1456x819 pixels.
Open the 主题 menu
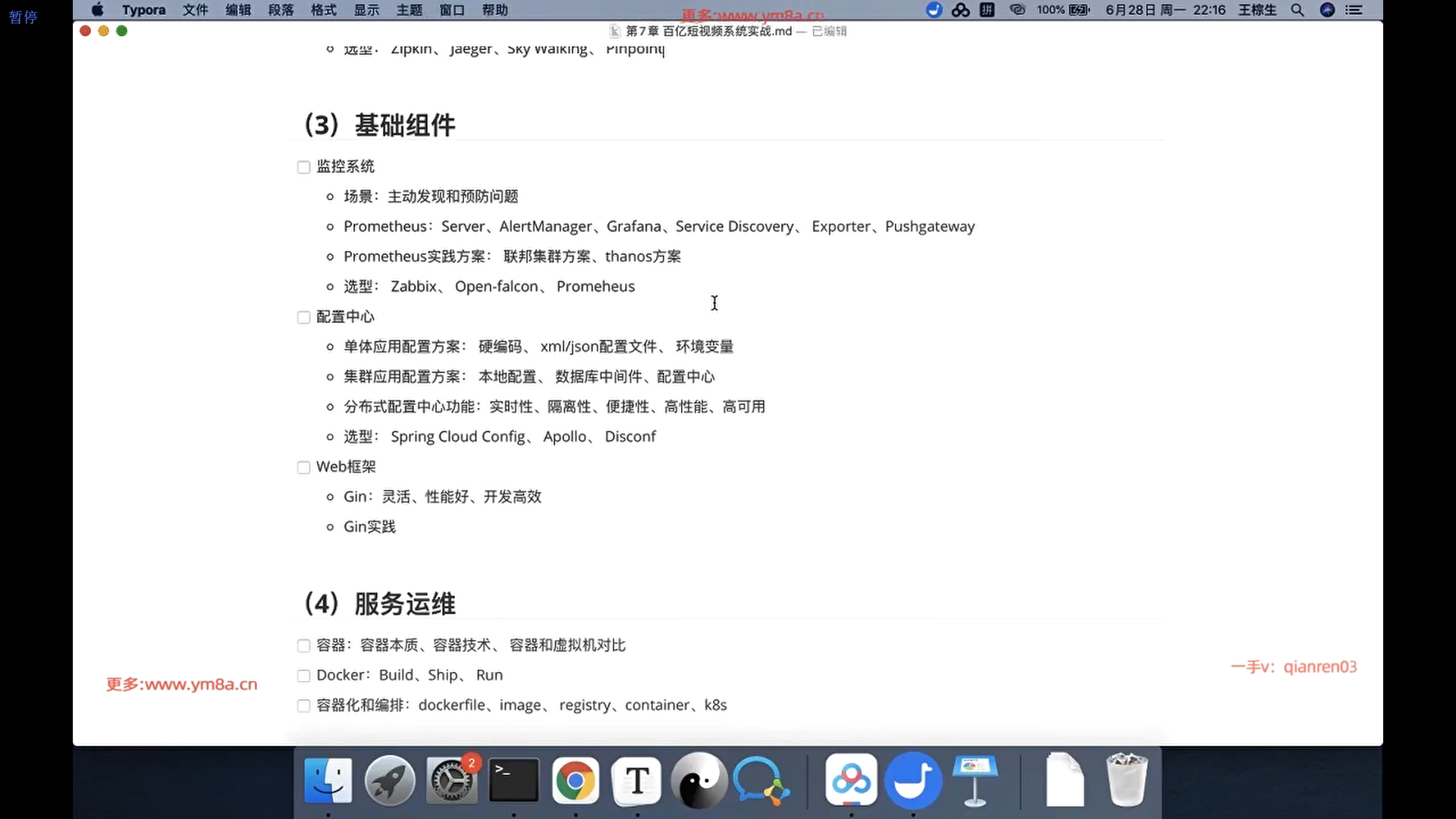point(409,10)
